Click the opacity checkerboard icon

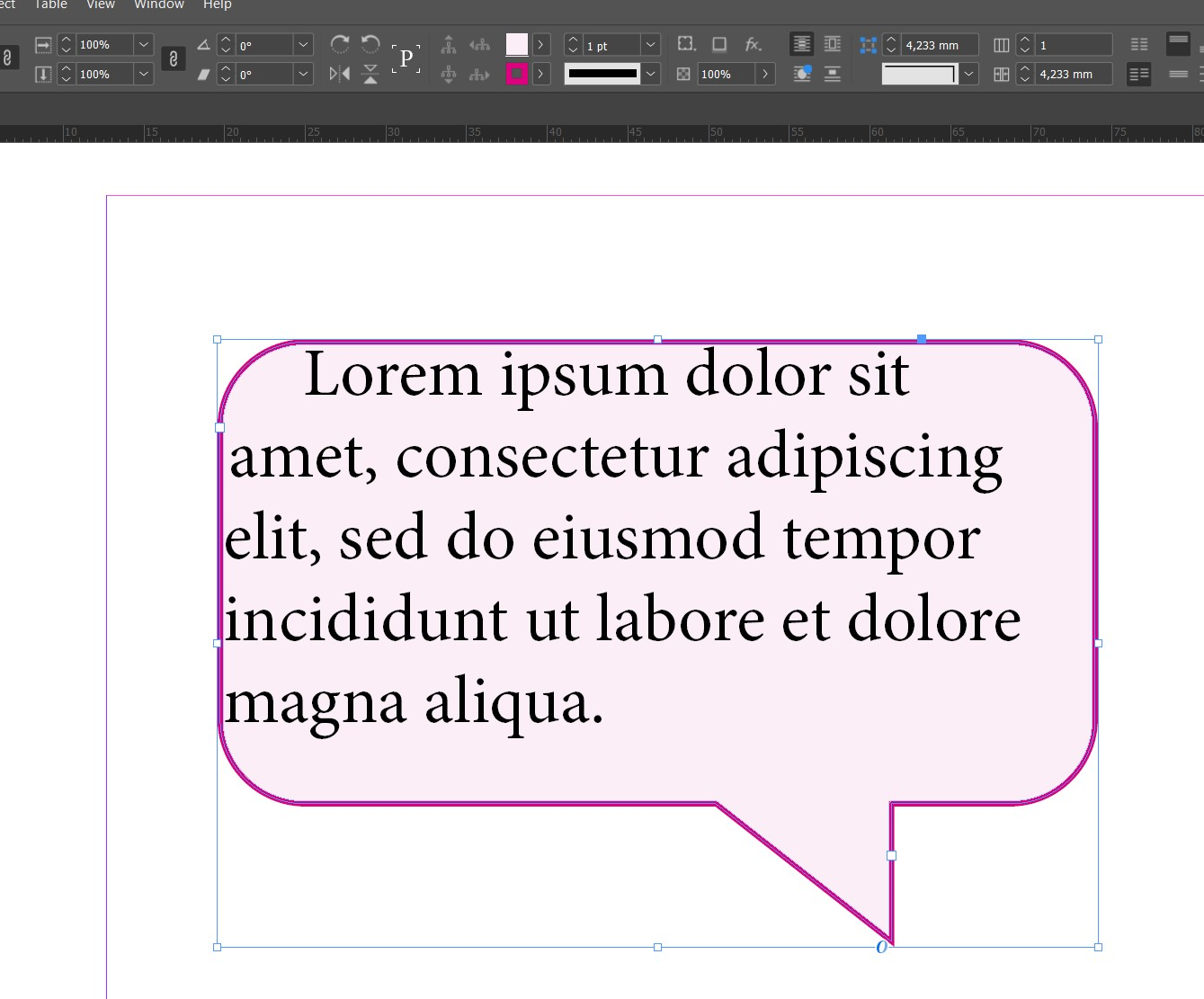point(683,74)
